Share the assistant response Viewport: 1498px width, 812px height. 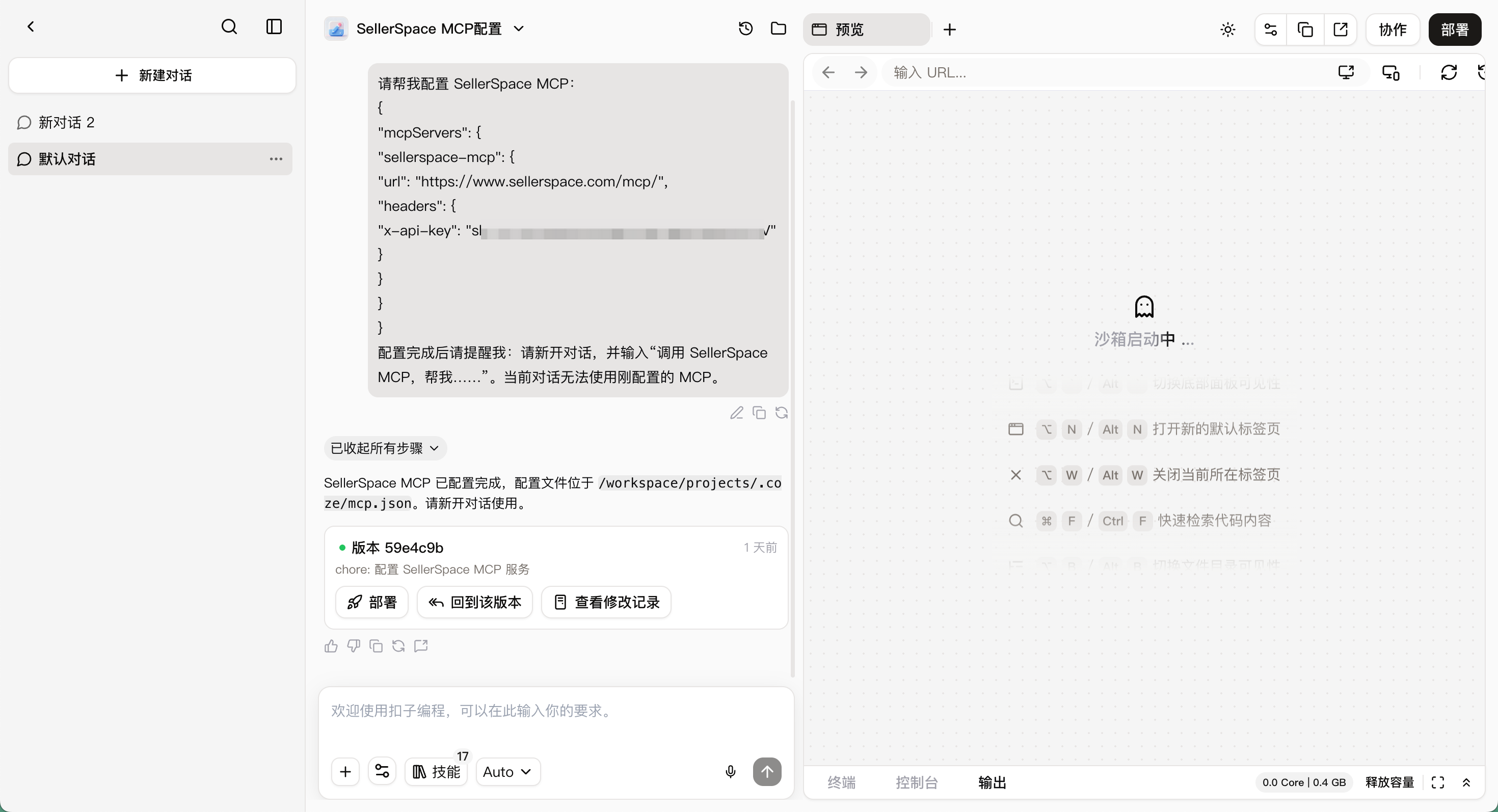point(421,646)
